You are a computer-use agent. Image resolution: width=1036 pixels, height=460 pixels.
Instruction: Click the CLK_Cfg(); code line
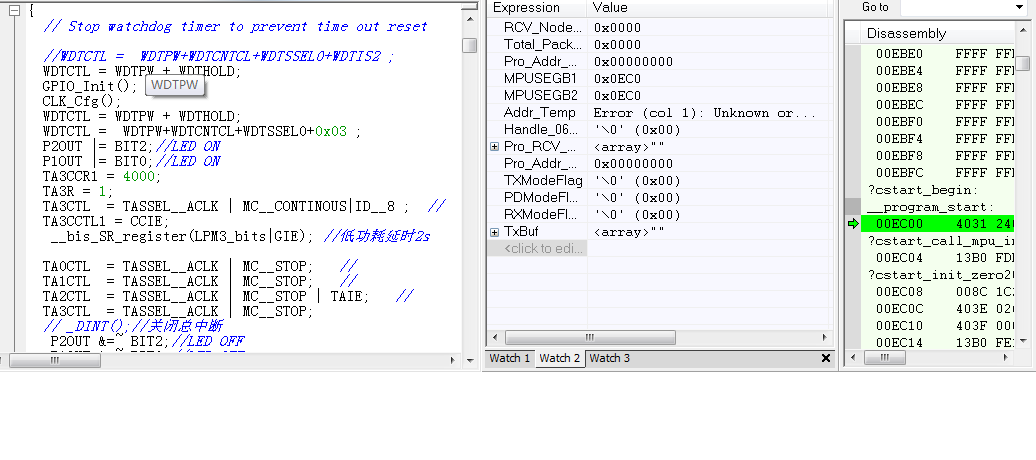(82, 102)
